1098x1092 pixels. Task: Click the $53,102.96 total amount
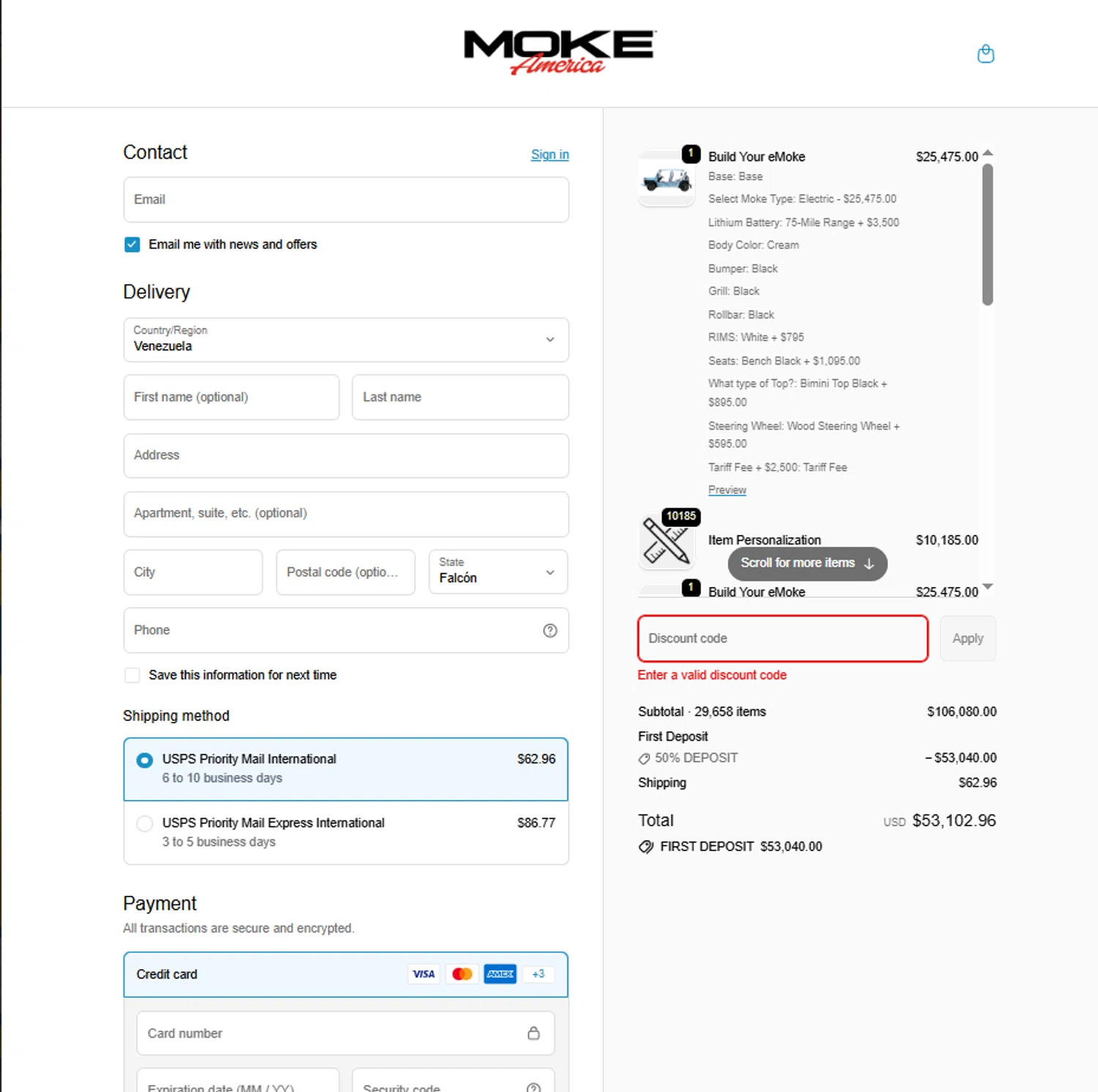coord(954,820)
